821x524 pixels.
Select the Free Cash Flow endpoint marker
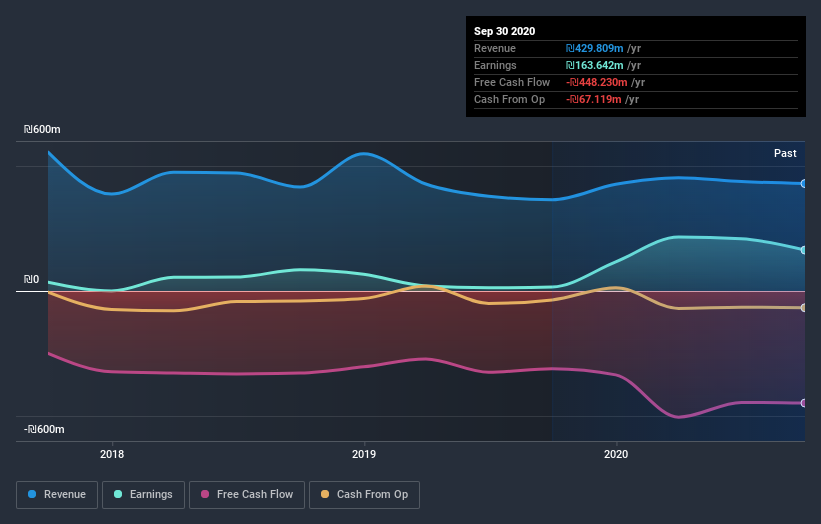(803, 403)
